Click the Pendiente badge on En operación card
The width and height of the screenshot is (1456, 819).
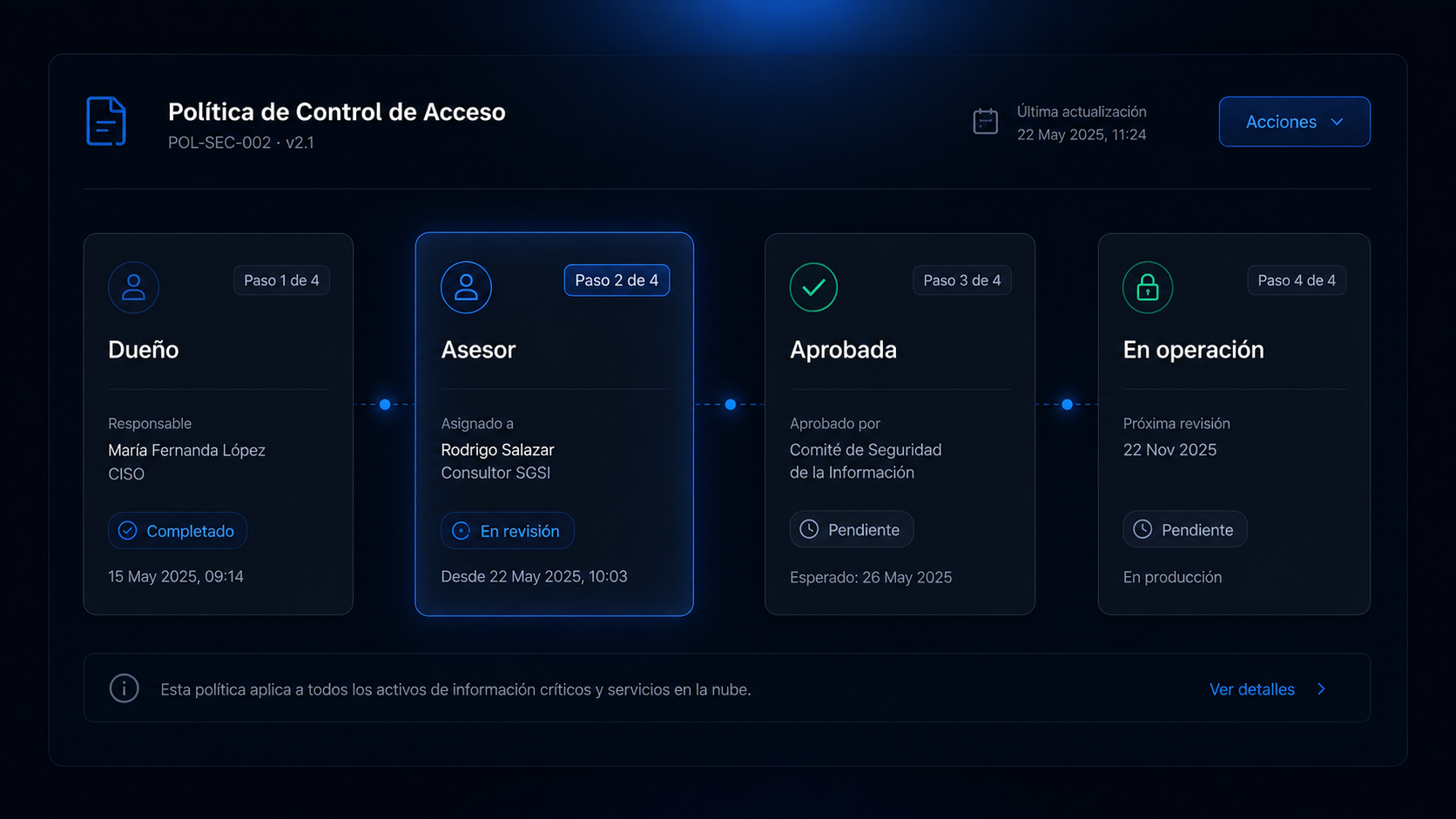click(1185, 529)
